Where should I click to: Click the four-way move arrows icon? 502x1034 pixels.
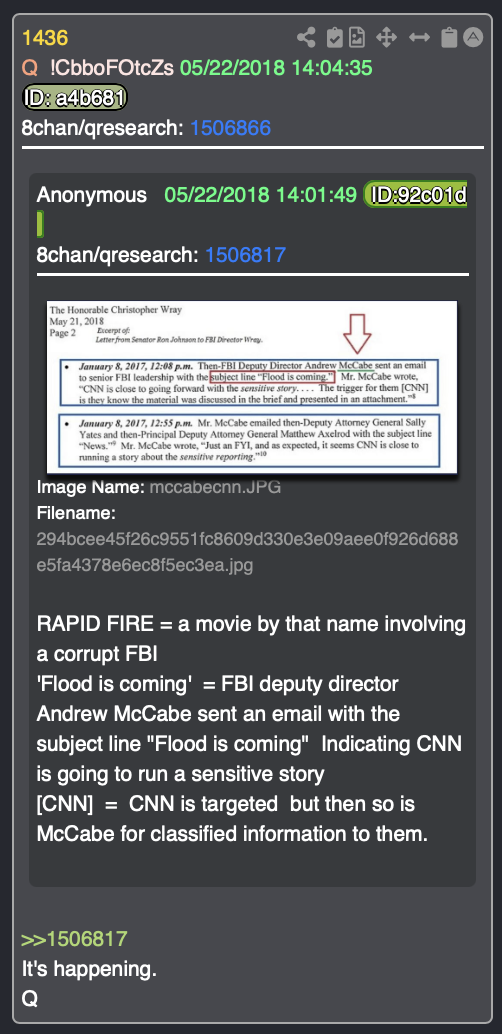pyautogui.click(x=386, y=38)
